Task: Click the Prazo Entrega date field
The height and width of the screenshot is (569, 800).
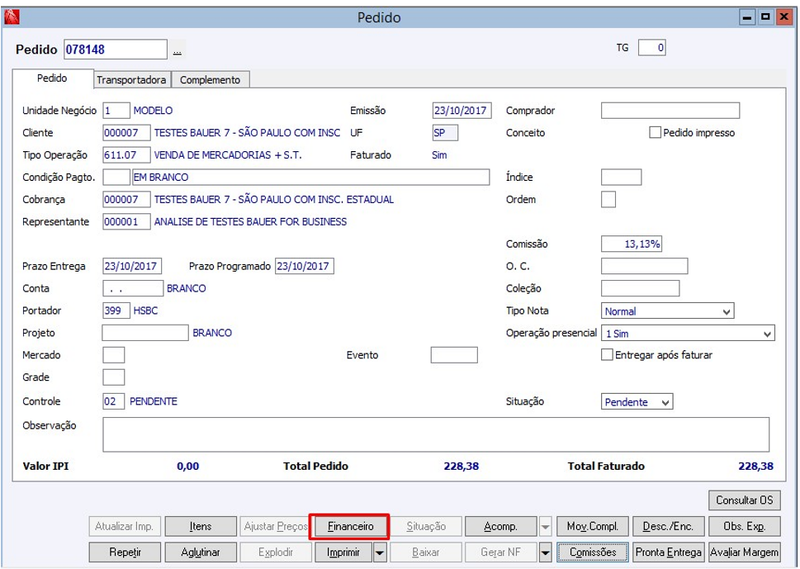Action: (132, 266)
